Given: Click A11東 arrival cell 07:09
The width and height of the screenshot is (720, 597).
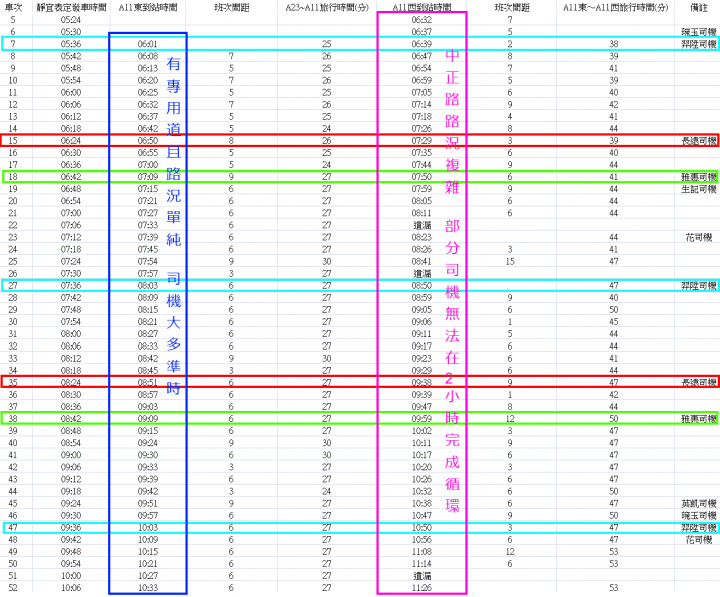Looking at the screenshot, I should point(147,177).
